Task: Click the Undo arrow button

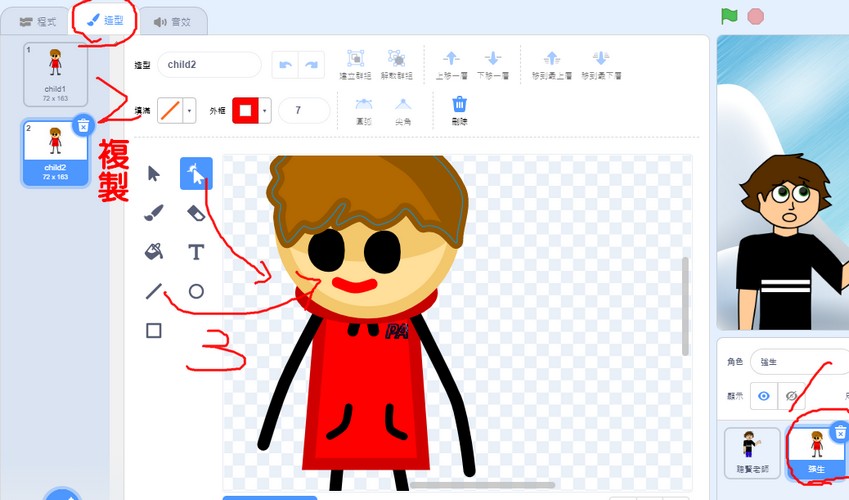Action: click(x=285, y=65)
